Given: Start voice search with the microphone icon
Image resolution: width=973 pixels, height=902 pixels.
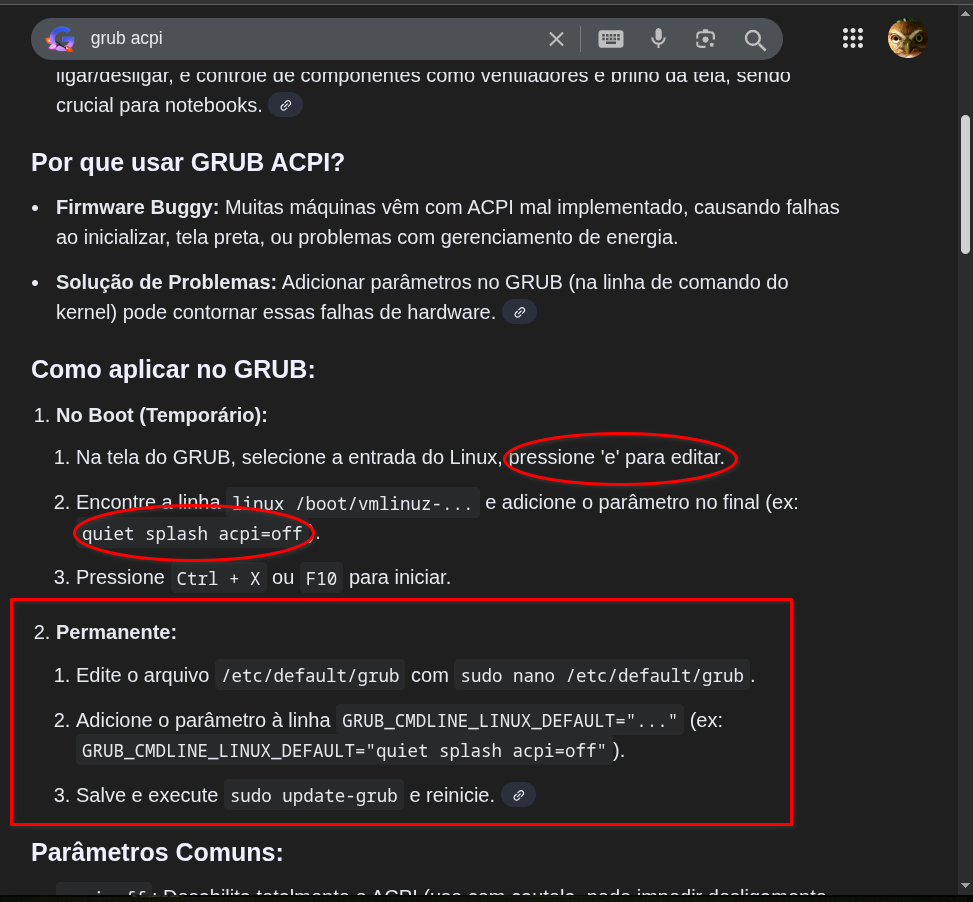Looking at the screenshot, I should 658,39.
